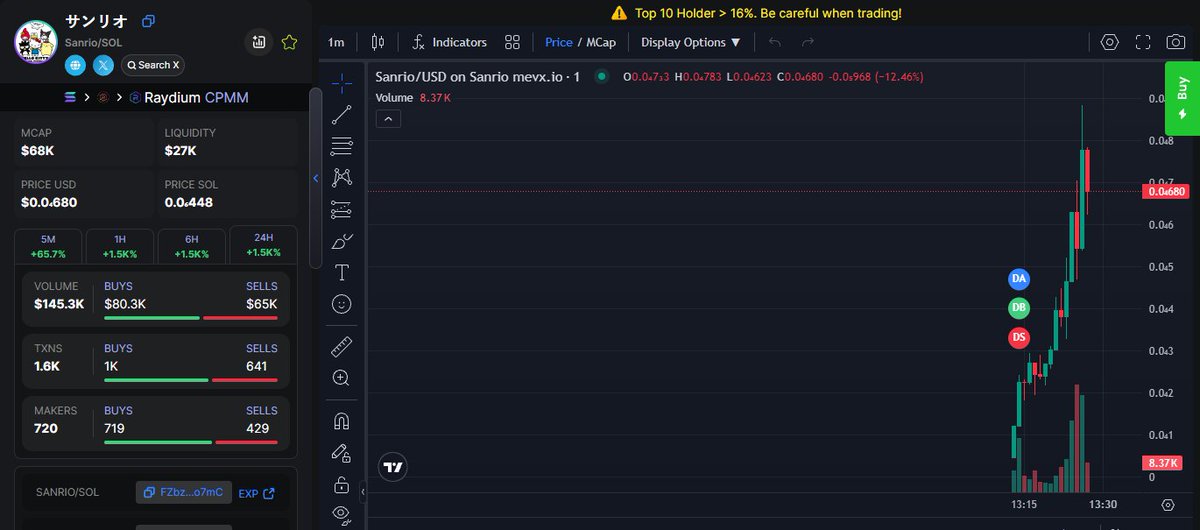
Task: Open the Indicators menu
Action: tap(449, 42)
